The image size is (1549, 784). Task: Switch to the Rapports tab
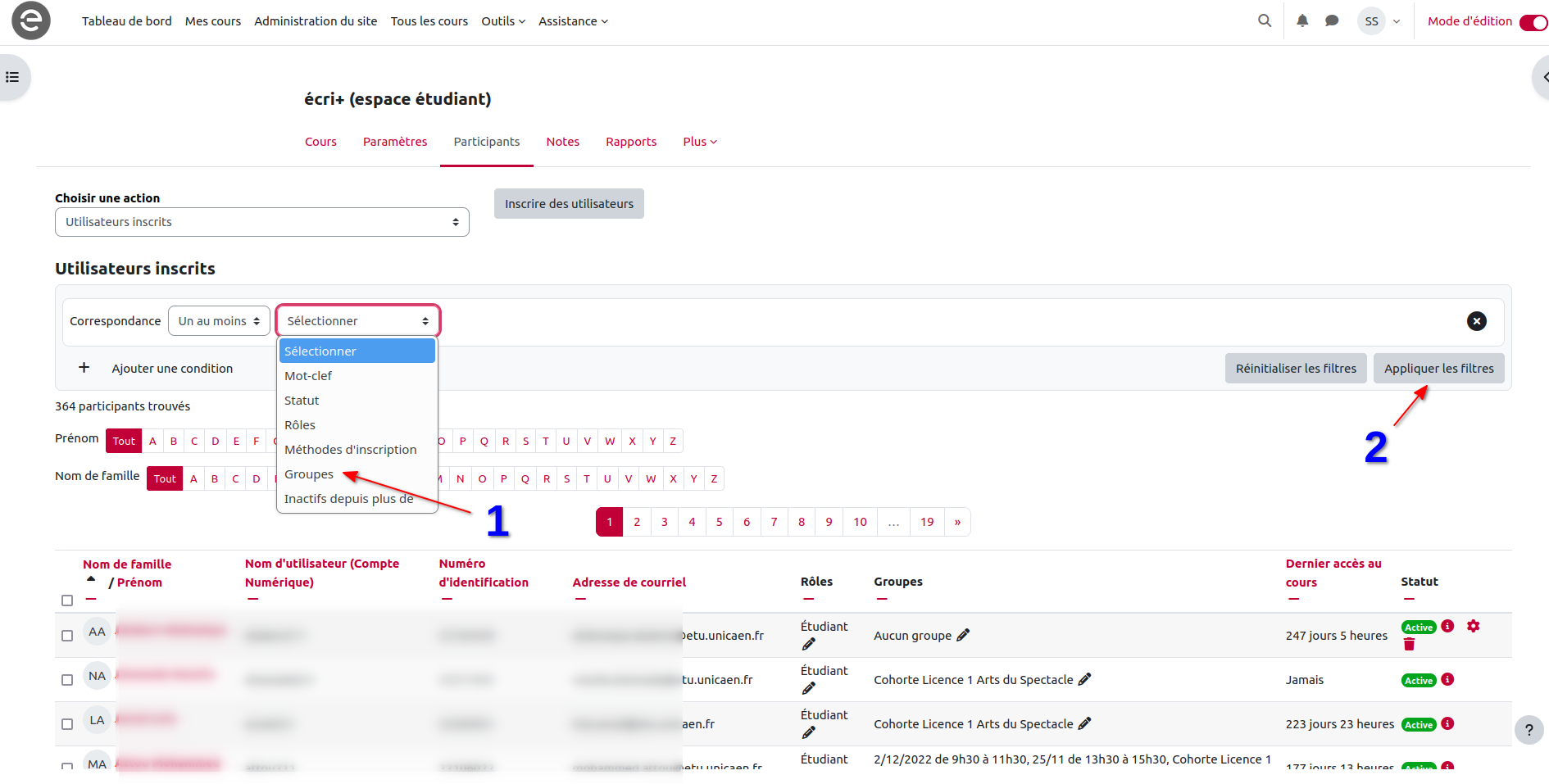pyautogui.click(x=630, y=142)
